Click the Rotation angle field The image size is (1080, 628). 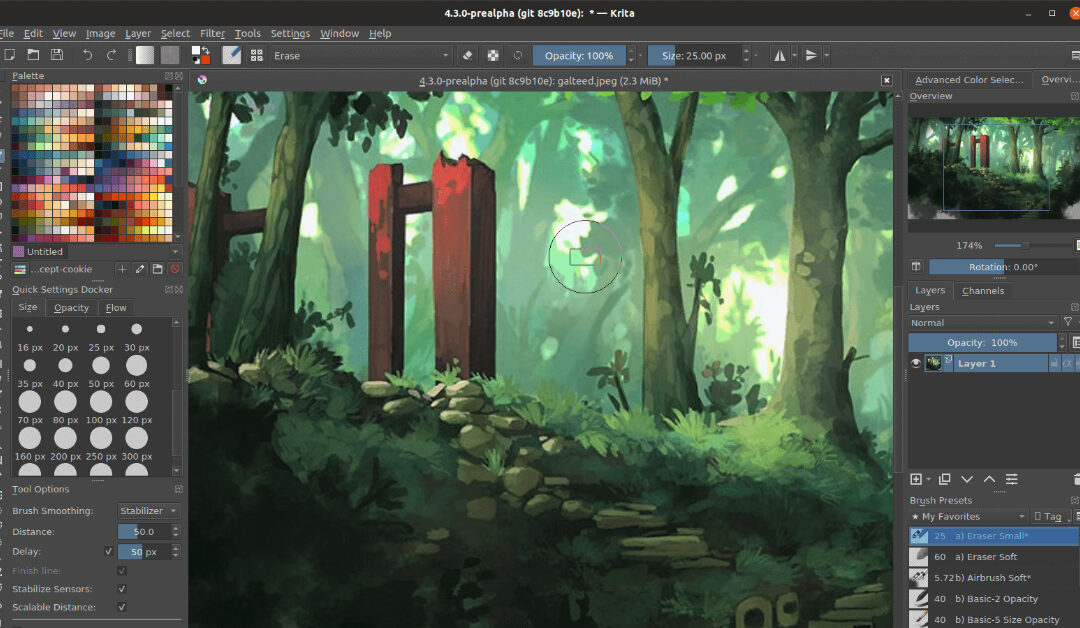pos(1004,267)
